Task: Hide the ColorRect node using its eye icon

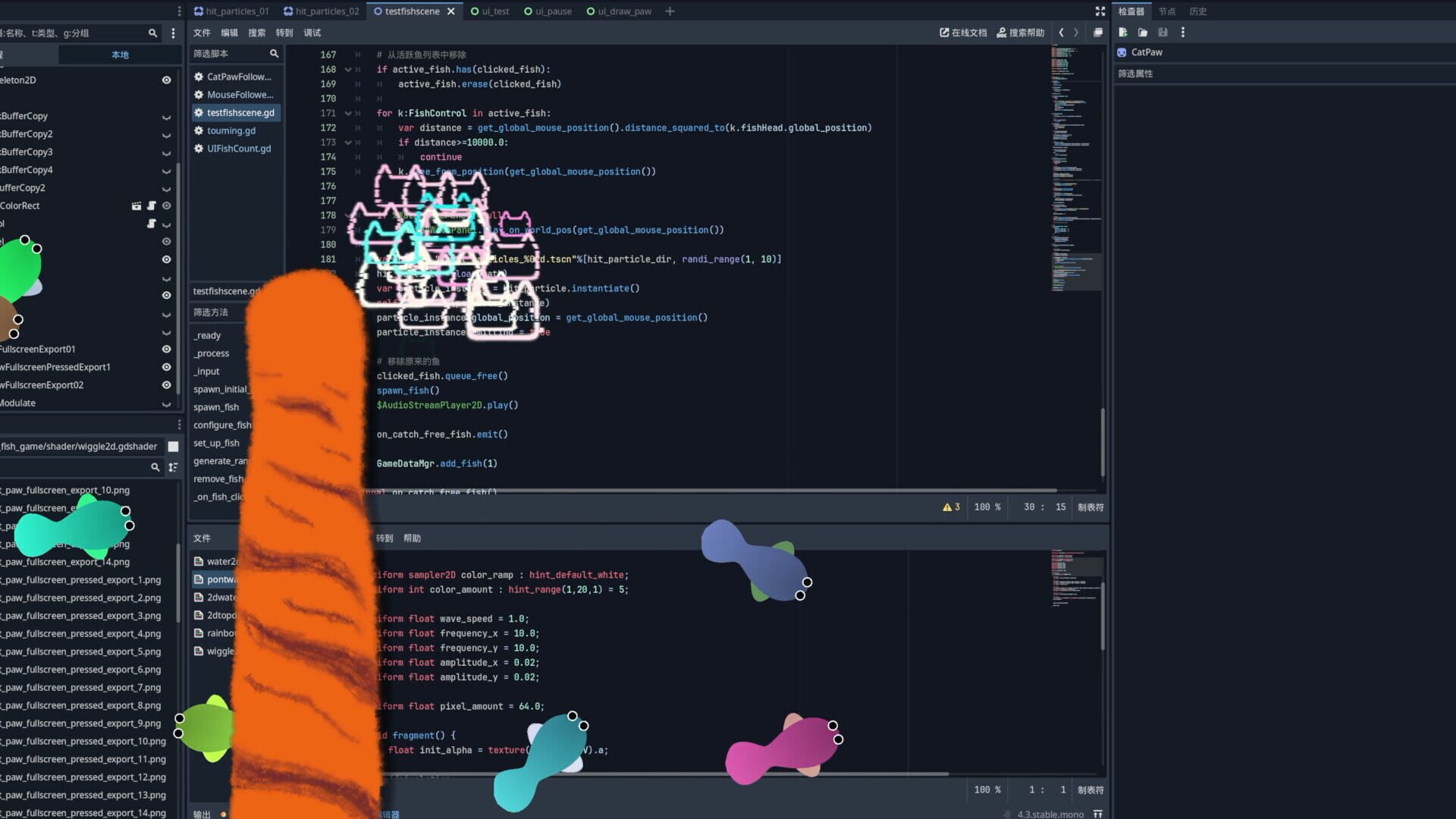Action: (x=167, y=206)
